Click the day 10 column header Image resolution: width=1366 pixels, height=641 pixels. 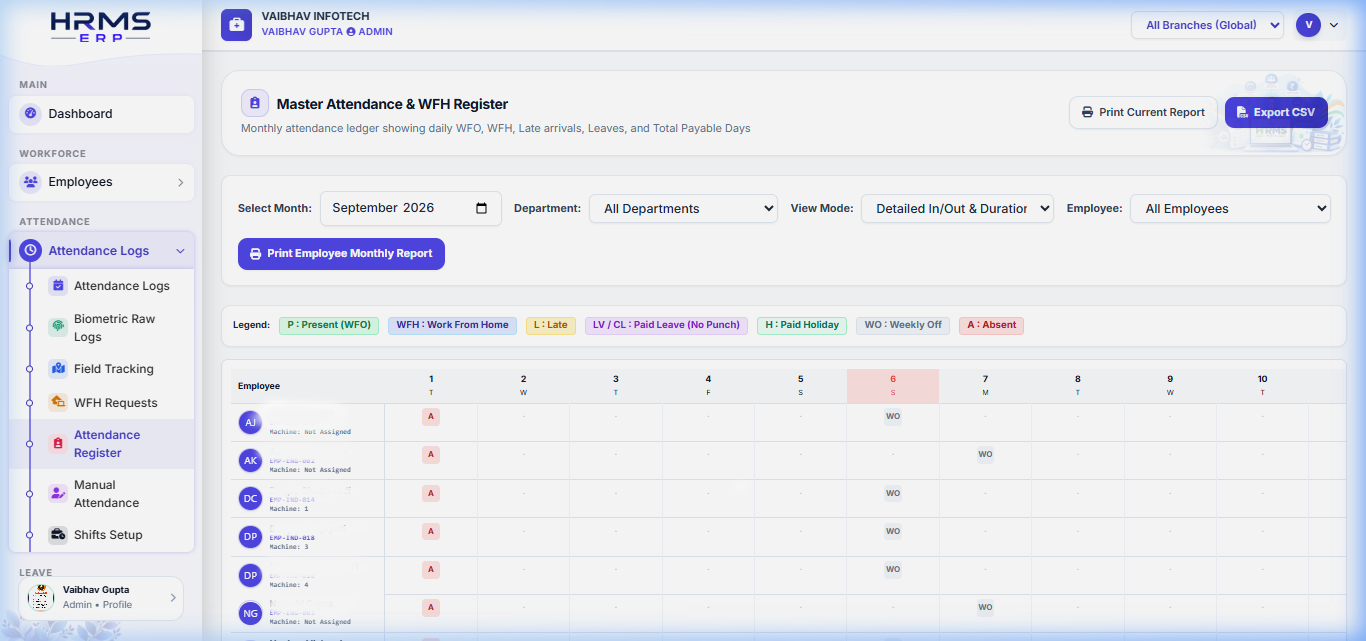[1262, 386]
